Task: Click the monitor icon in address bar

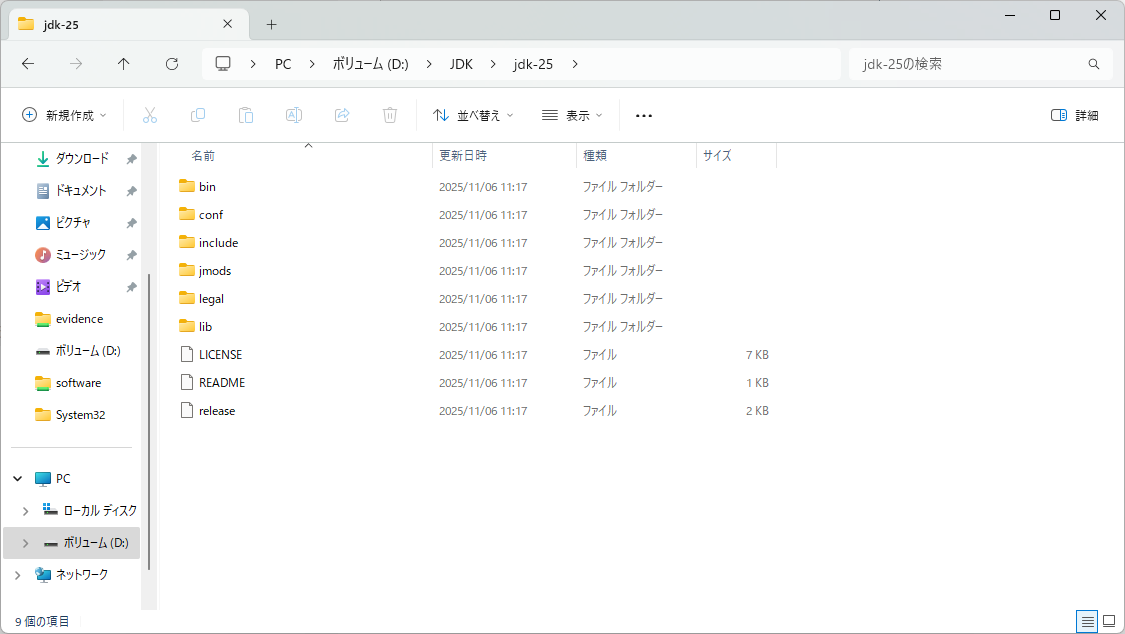Action: pos(223,64)
